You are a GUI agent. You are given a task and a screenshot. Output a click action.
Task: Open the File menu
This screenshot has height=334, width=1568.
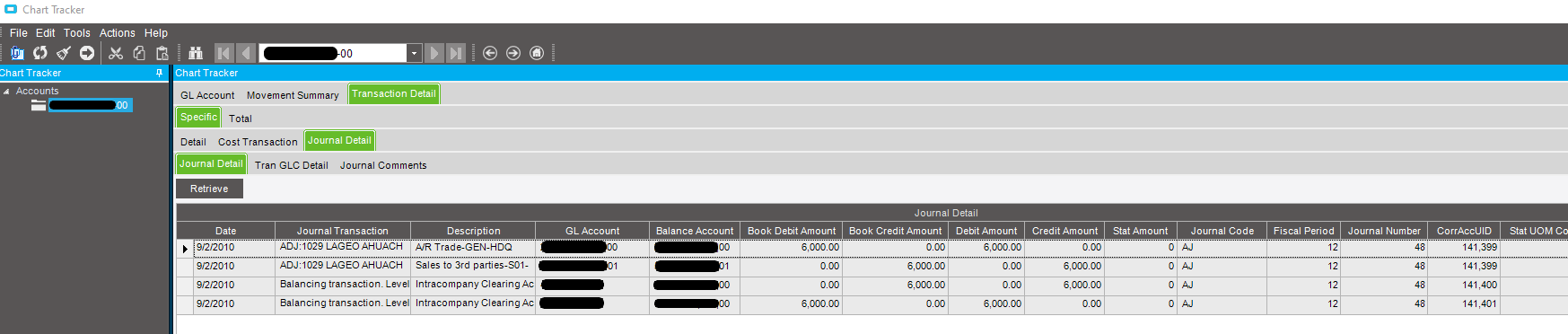pos(19,32)
